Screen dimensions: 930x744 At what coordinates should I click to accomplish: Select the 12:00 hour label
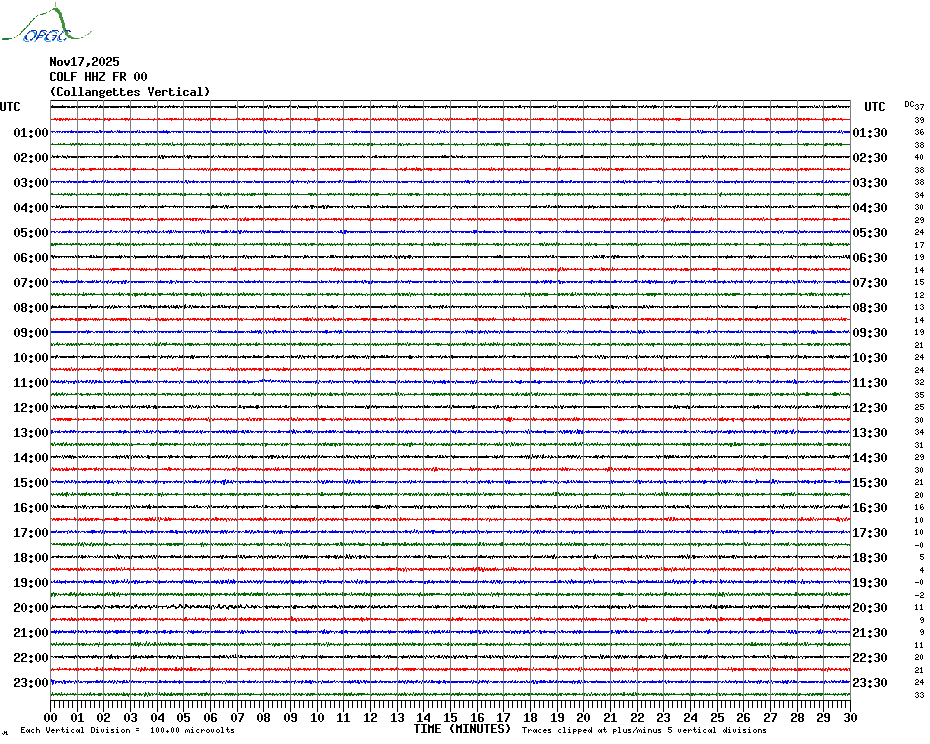coord(31,408)
